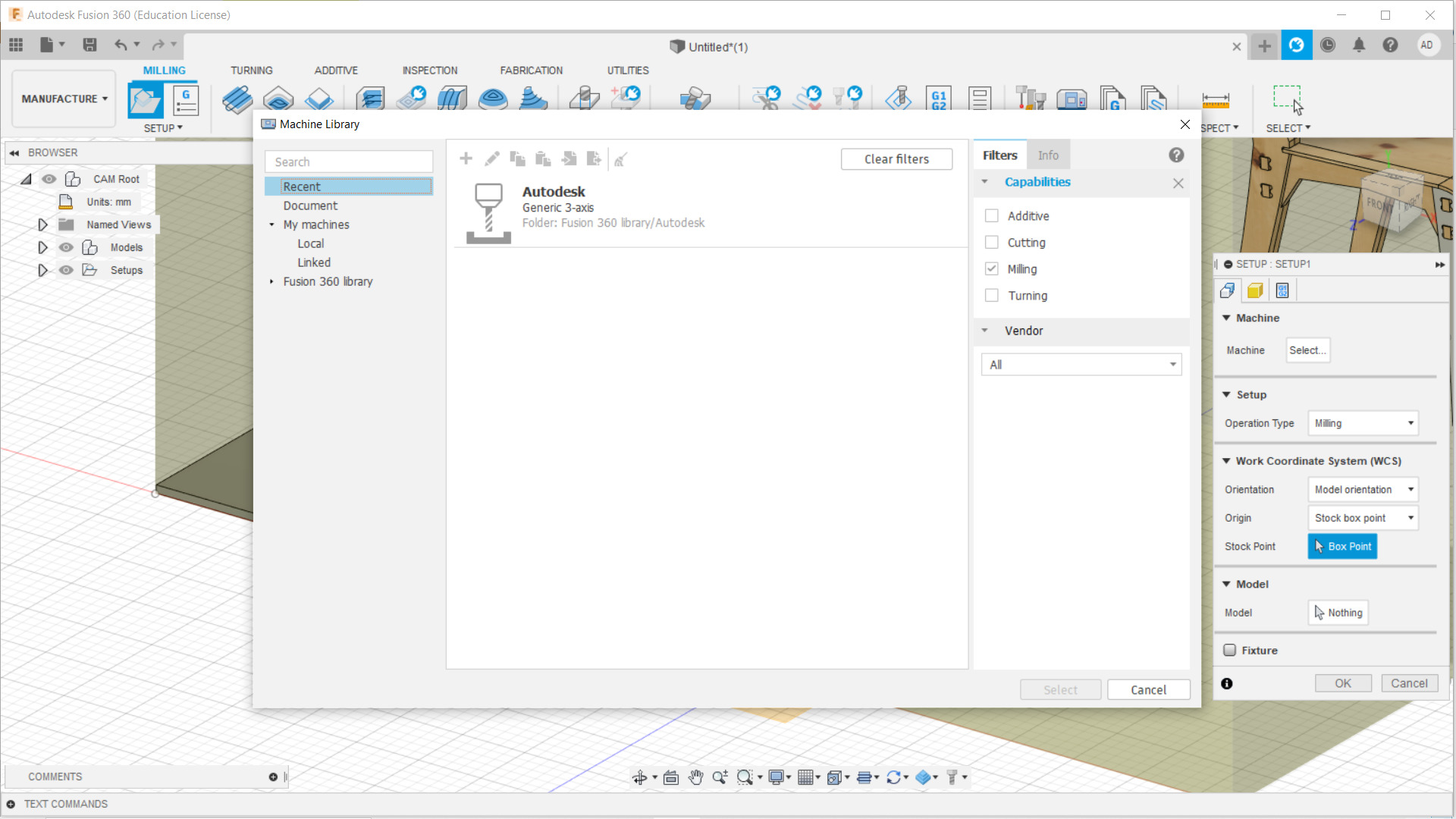Open the new design tab plus icon
Image resolution: width=1456 pixels, height=819 pixels.
tap(1264, 46)
